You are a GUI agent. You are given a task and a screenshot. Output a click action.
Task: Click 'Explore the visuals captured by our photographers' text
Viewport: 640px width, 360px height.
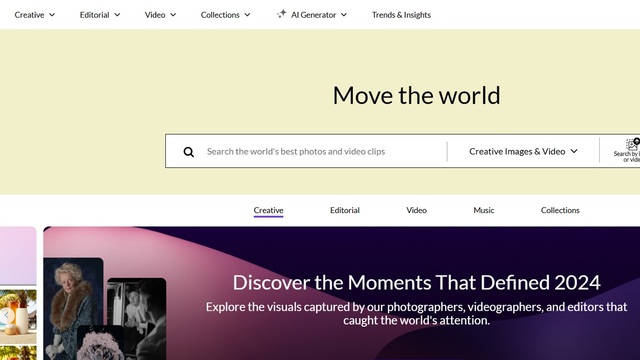416,313
